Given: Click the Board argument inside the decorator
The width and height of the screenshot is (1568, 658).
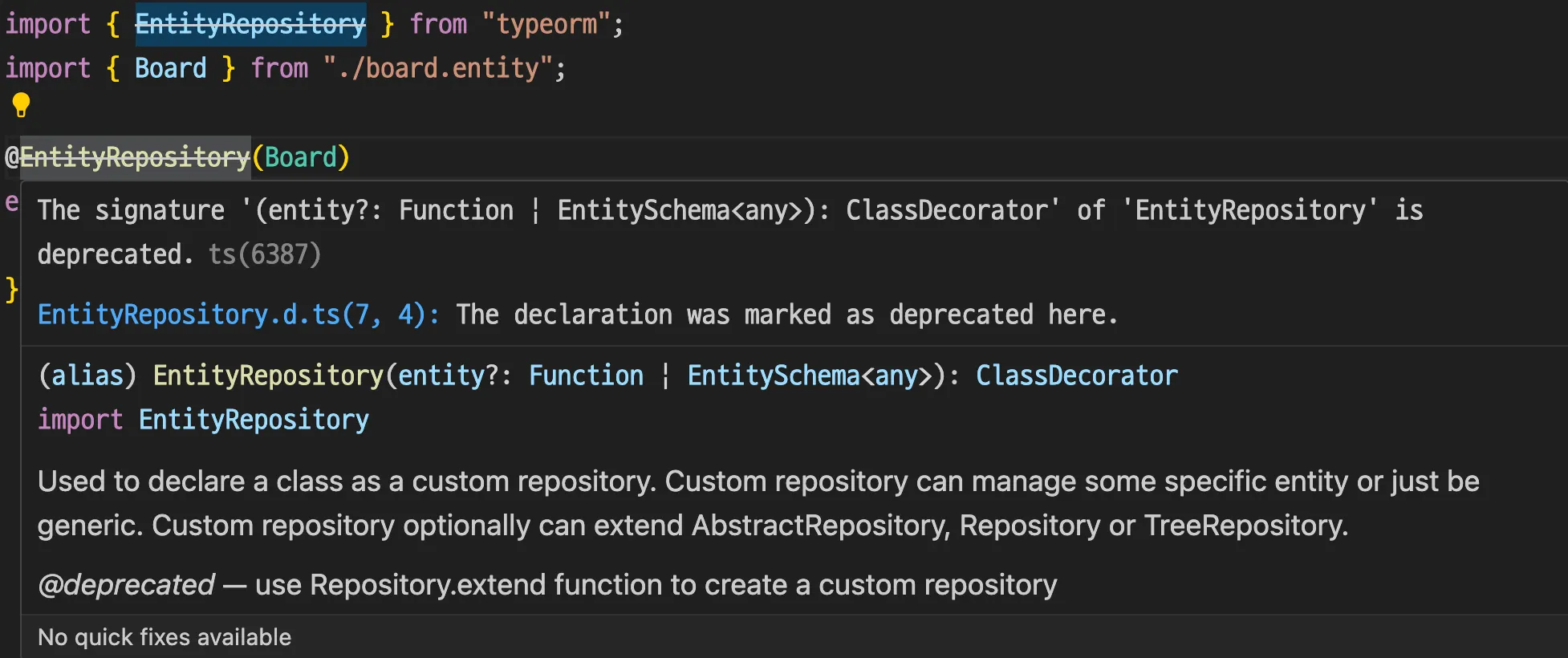Looking at the screenshot, I should 301,157.
